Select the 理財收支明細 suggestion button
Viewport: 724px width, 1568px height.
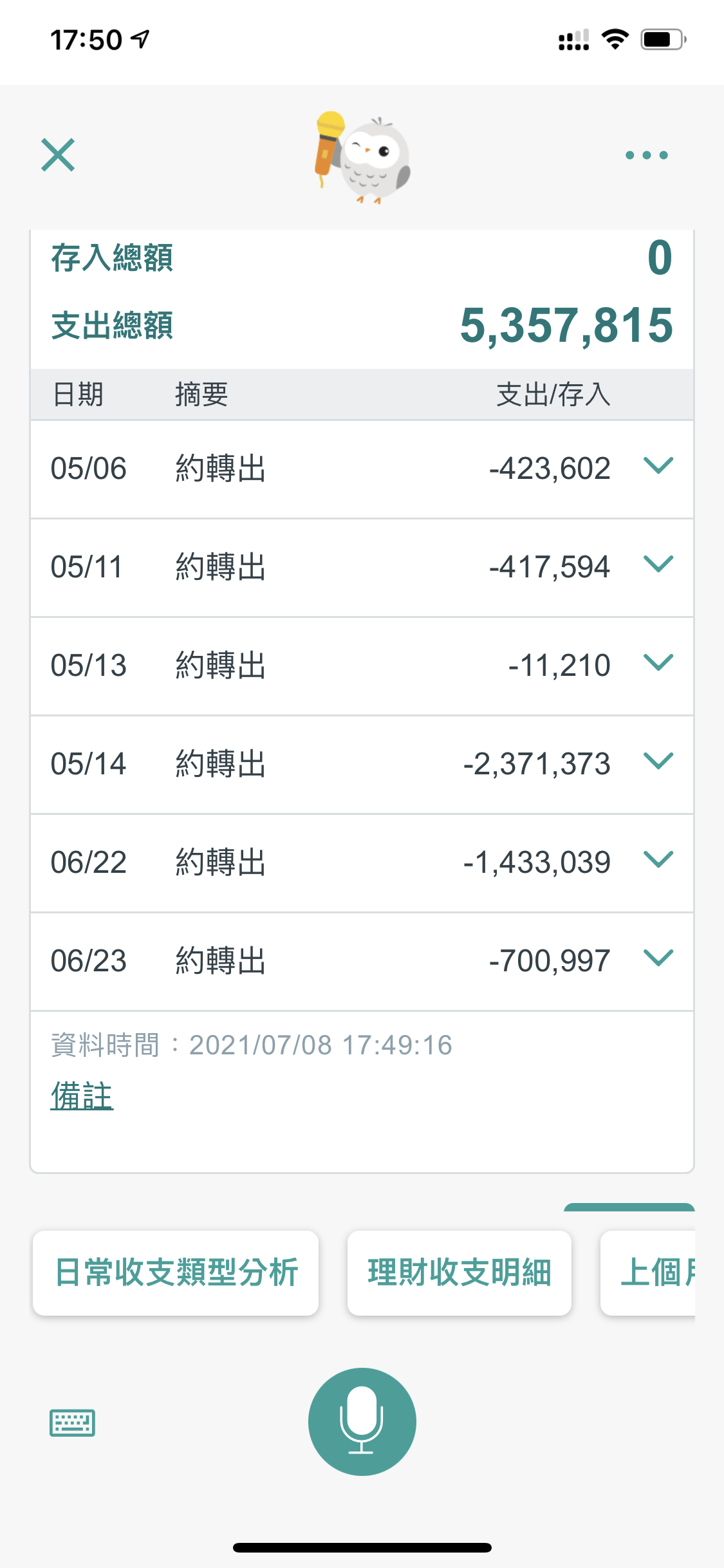tap(459, 1273)
